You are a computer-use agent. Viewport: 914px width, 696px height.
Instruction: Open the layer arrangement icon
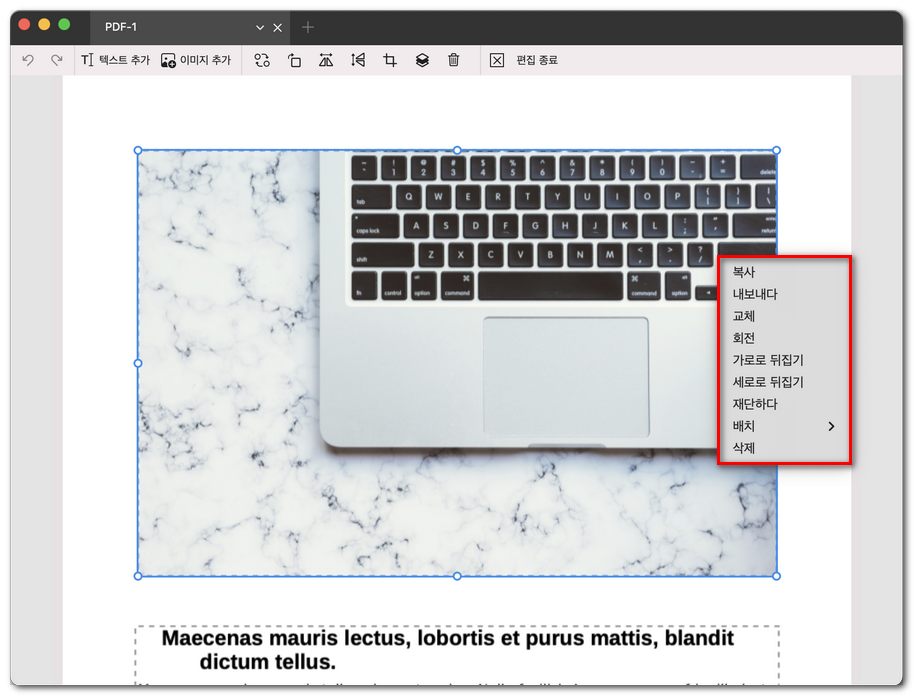point(422,60)
